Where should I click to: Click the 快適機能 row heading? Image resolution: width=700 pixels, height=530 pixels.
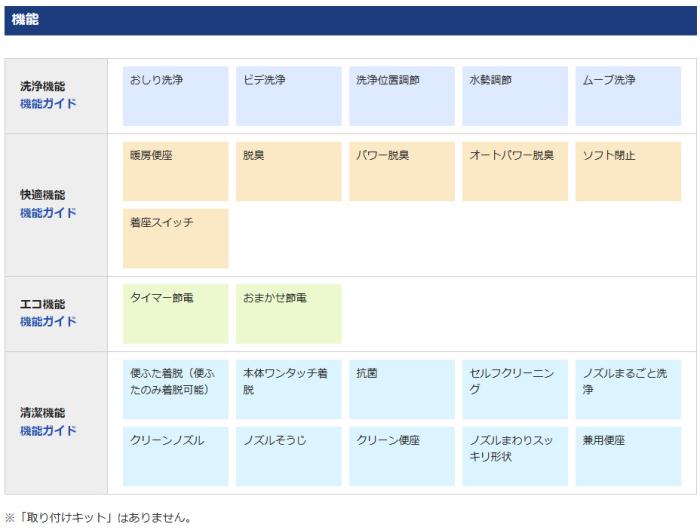point(42,195)
